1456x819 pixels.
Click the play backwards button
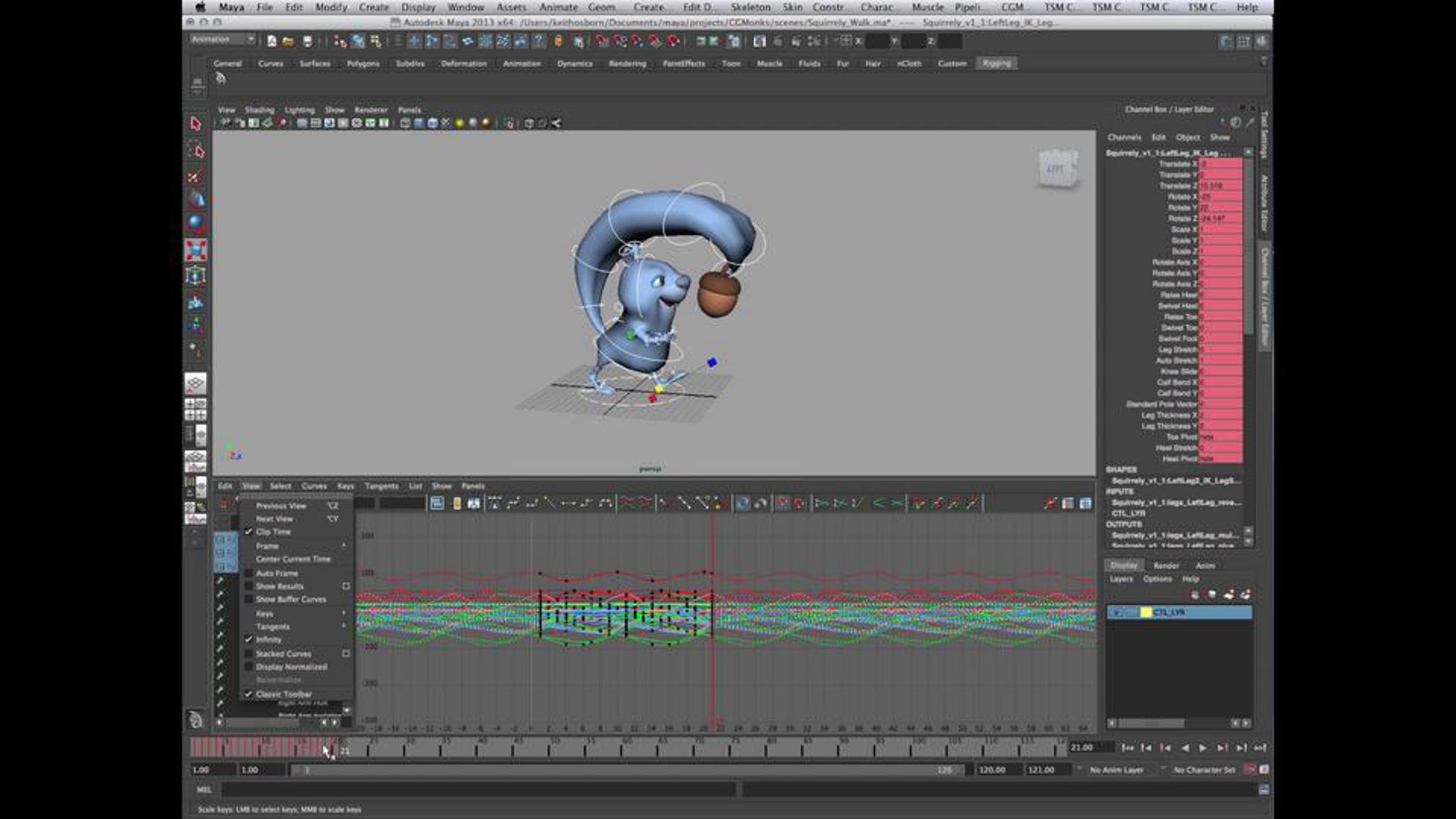[1184, 748]
